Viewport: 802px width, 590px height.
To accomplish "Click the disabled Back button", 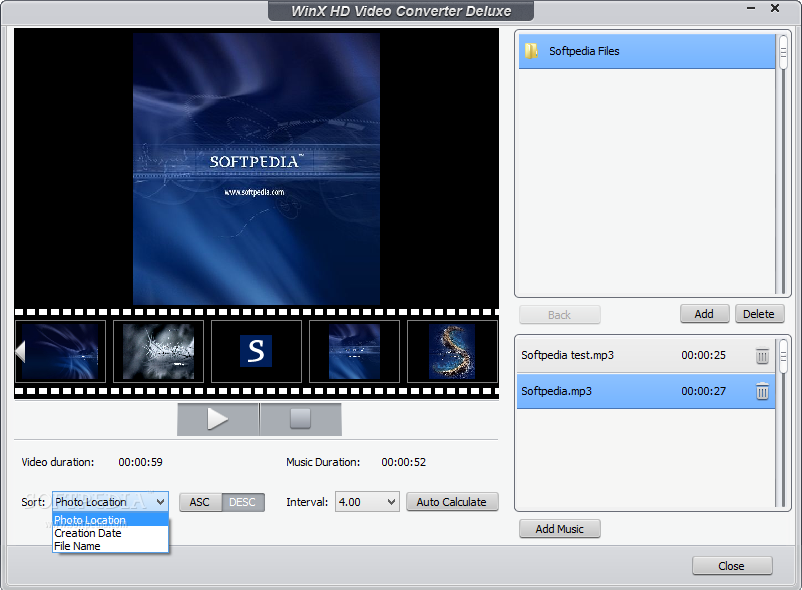I will click(x=560, y=315).
